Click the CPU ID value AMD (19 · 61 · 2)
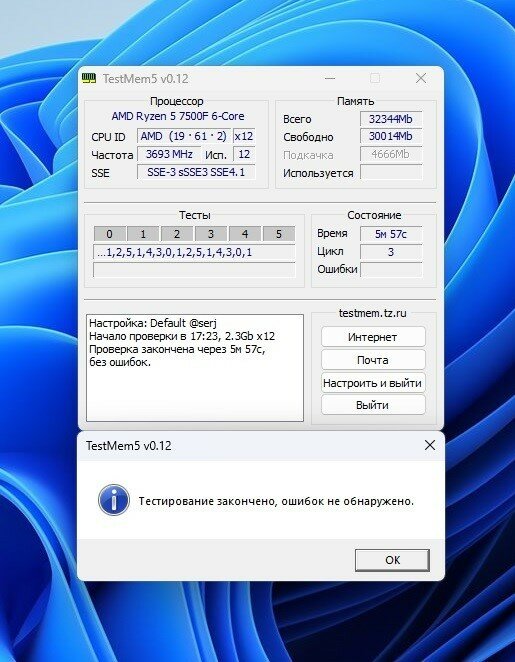 coord(184,136)
